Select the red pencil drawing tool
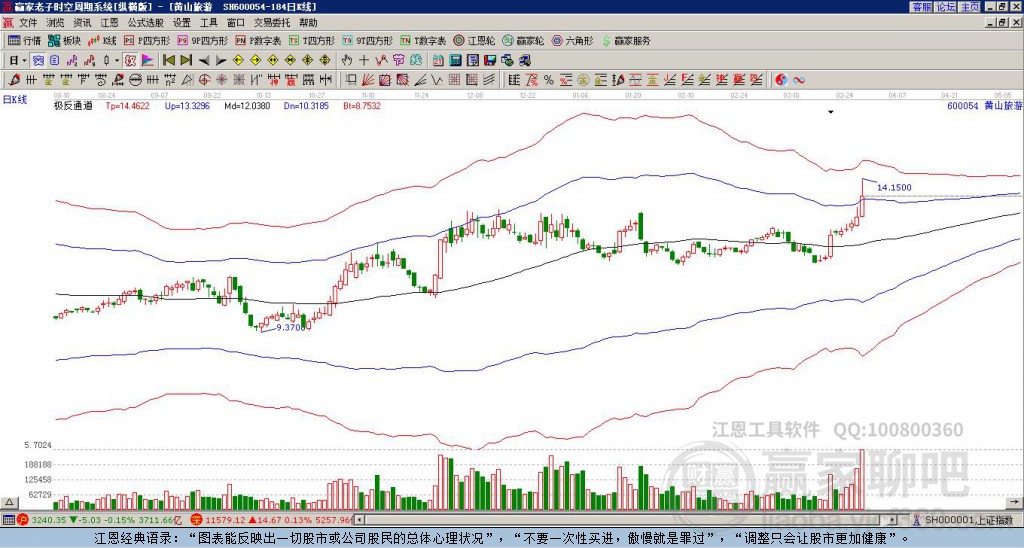The height and width of the screenshot is (548, 1024). [x=14, y=80]
